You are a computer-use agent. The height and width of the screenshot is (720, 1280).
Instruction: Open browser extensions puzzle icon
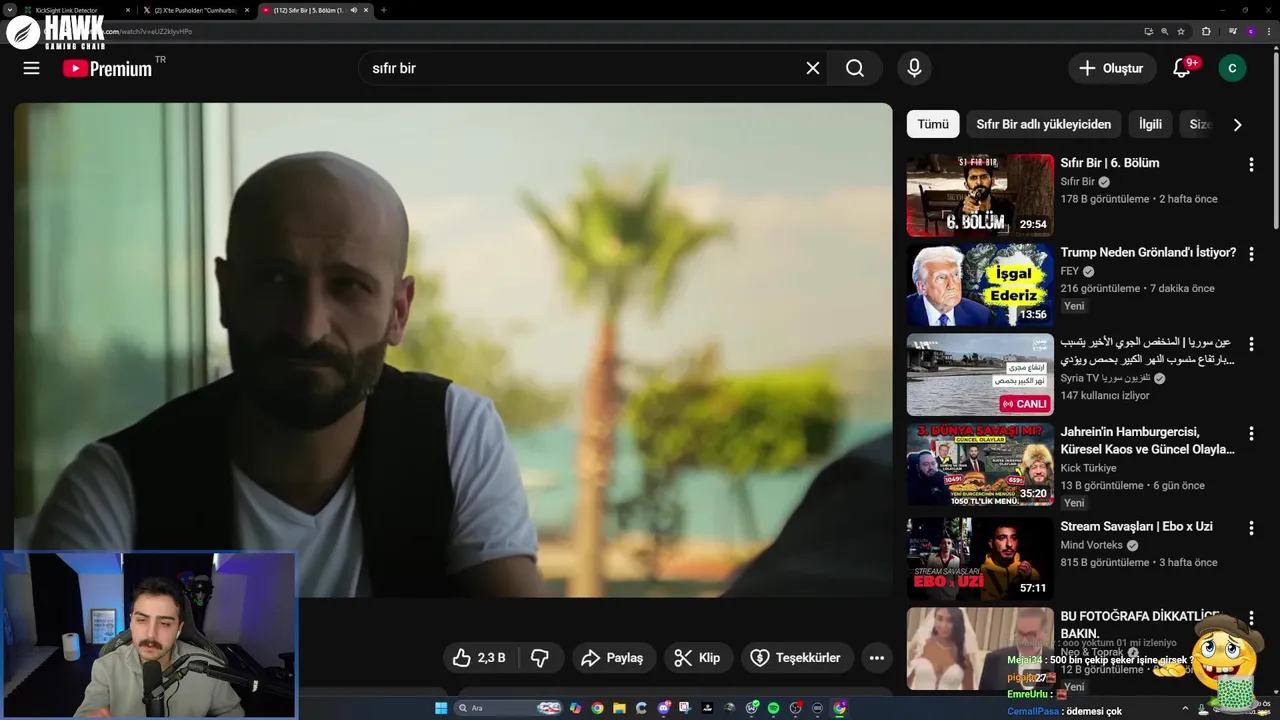(1206, 31)
